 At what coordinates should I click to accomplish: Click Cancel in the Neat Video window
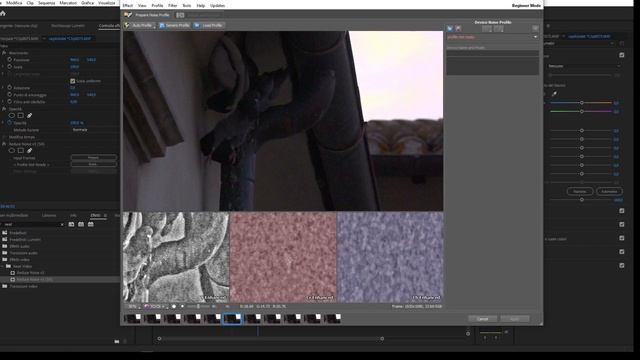pos(482,319)
